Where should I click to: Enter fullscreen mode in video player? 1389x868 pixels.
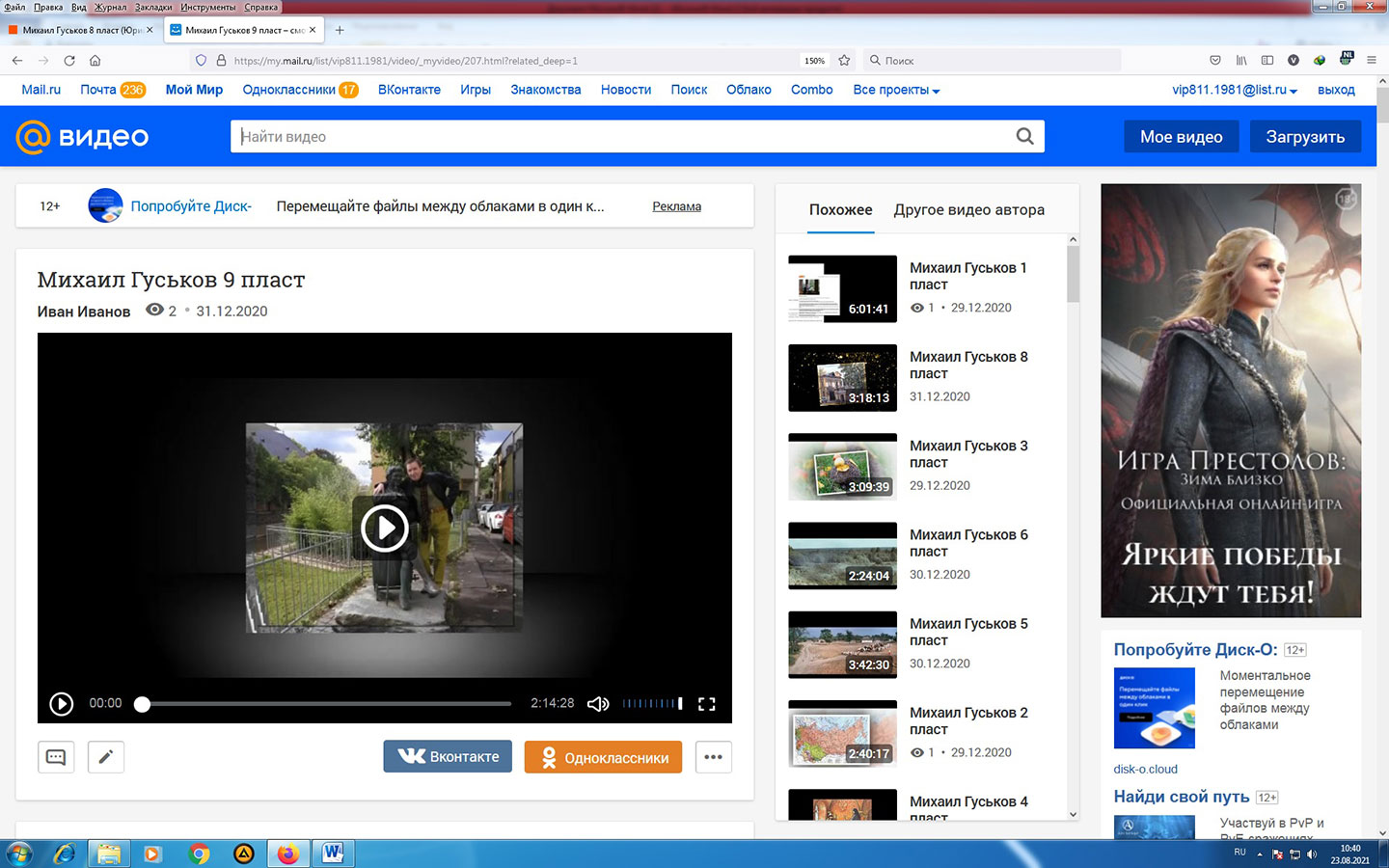706,704
